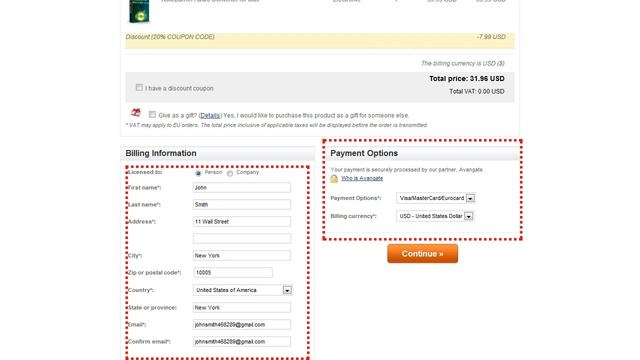The width and height of the screenshot is (640, 360).
Task: Open the Billing currency dropdown
Action: coord(435,216)
